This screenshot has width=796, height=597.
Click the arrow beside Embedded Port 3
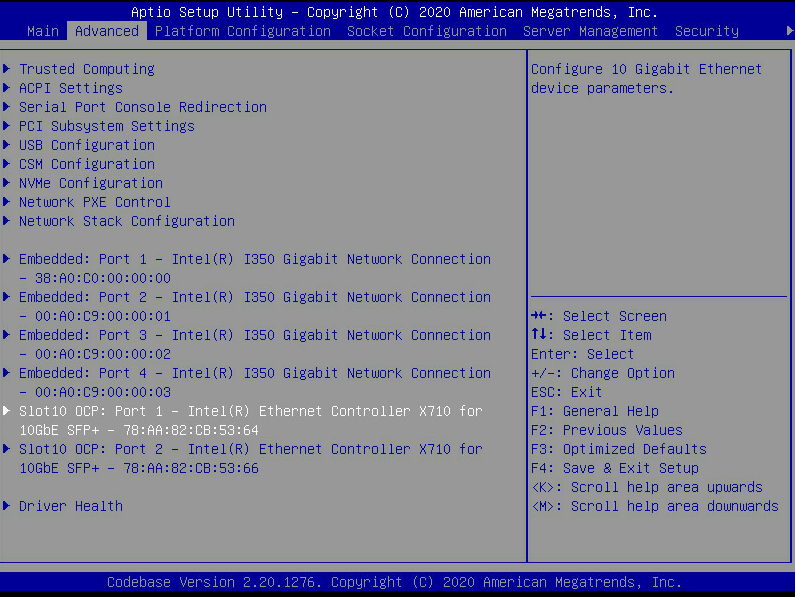(7, 335)
